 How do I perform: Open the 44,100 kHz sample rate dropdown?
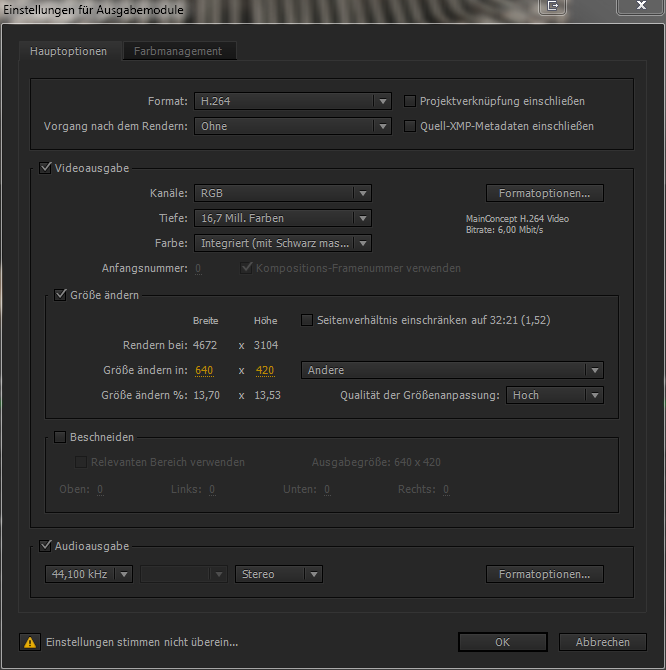pos(89,574)
